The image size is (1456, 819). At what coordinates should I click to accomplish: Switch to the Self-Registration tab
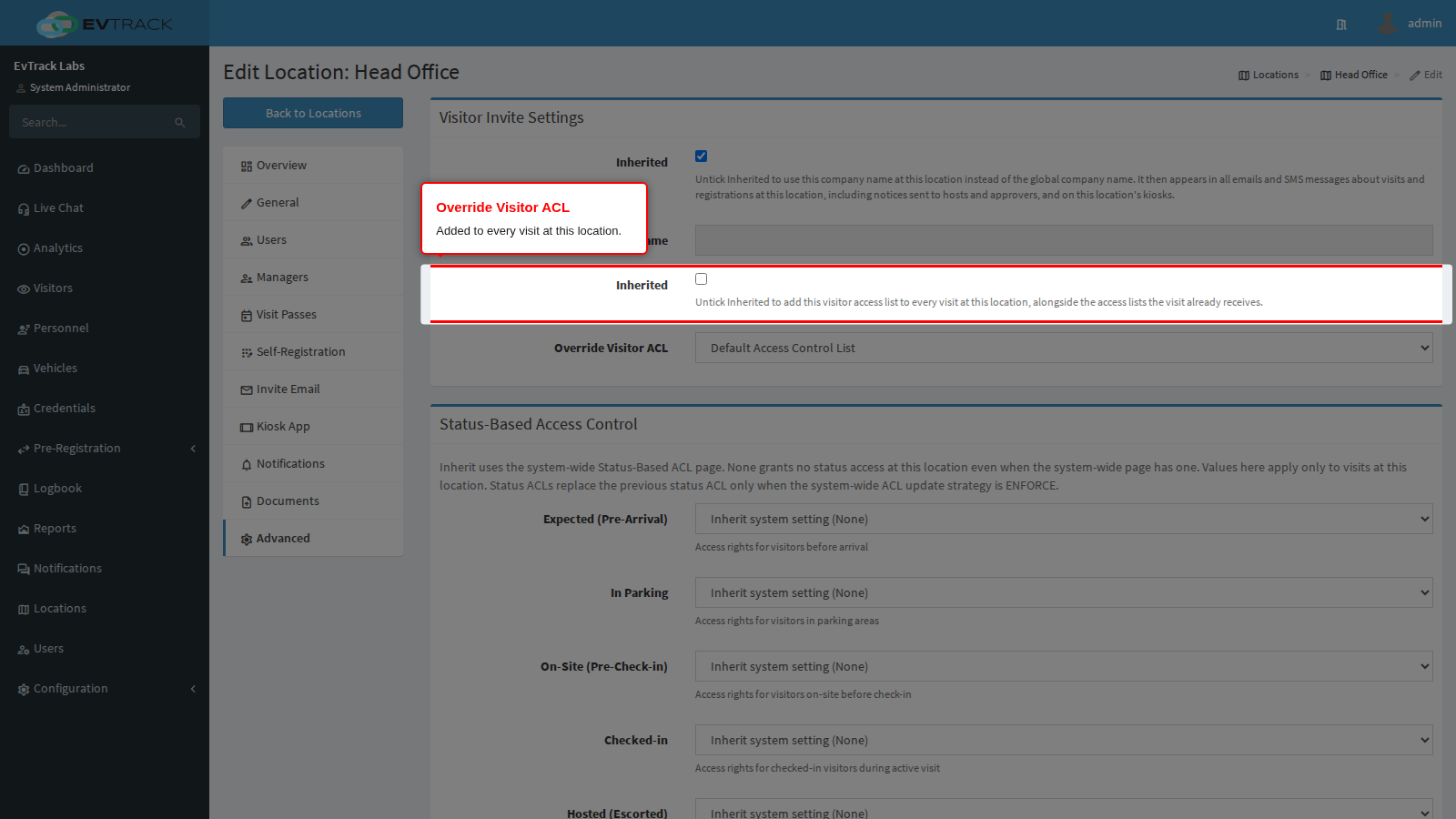click(x=313, y=351)
